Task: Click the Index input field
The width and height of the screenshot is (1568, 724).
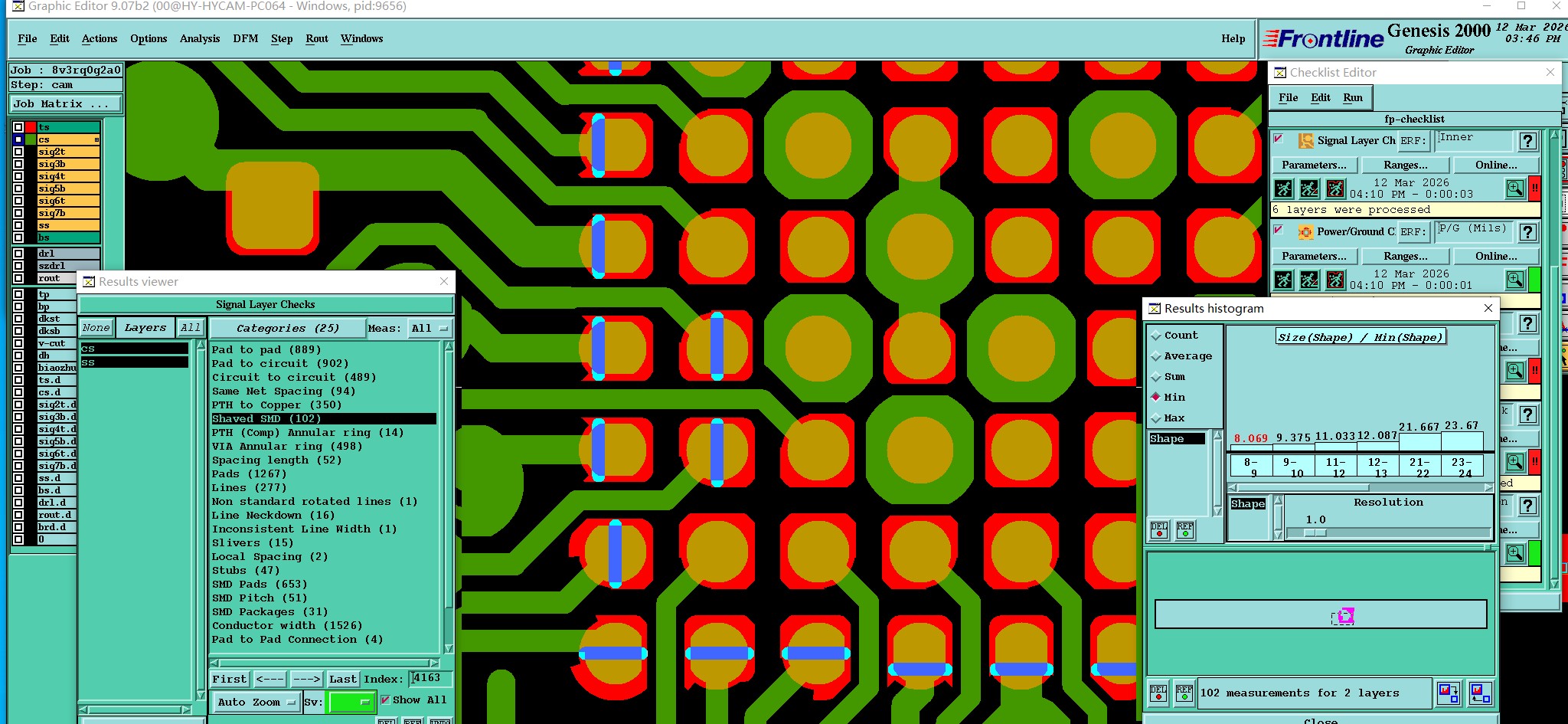Action: [x=430, y=679]
